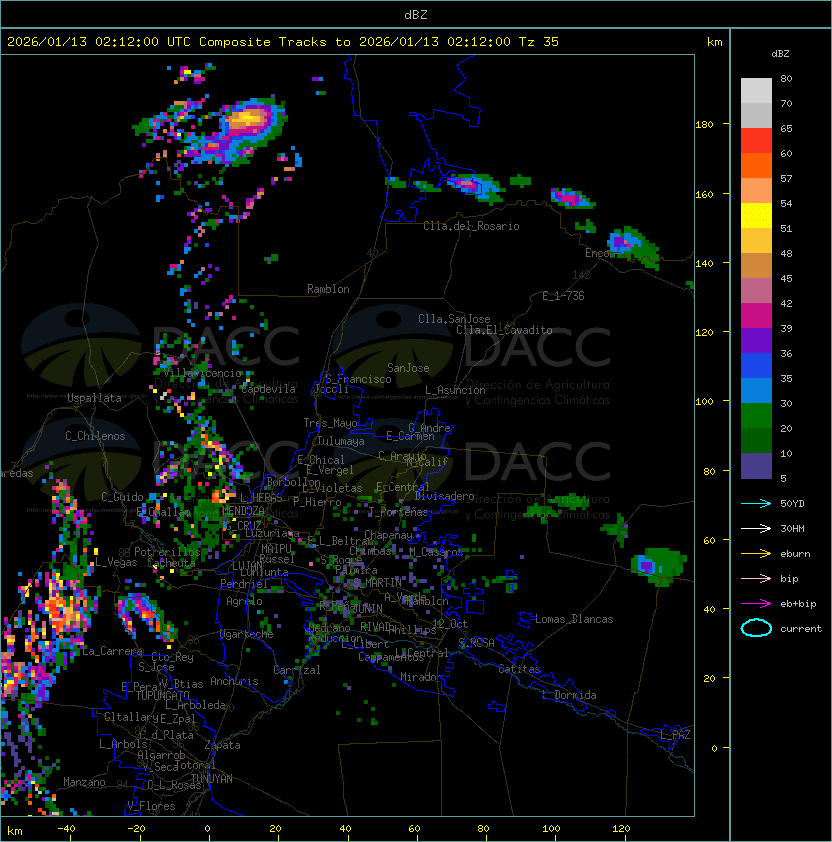Select the orange eburn arrow icon

tap(756, 553)
